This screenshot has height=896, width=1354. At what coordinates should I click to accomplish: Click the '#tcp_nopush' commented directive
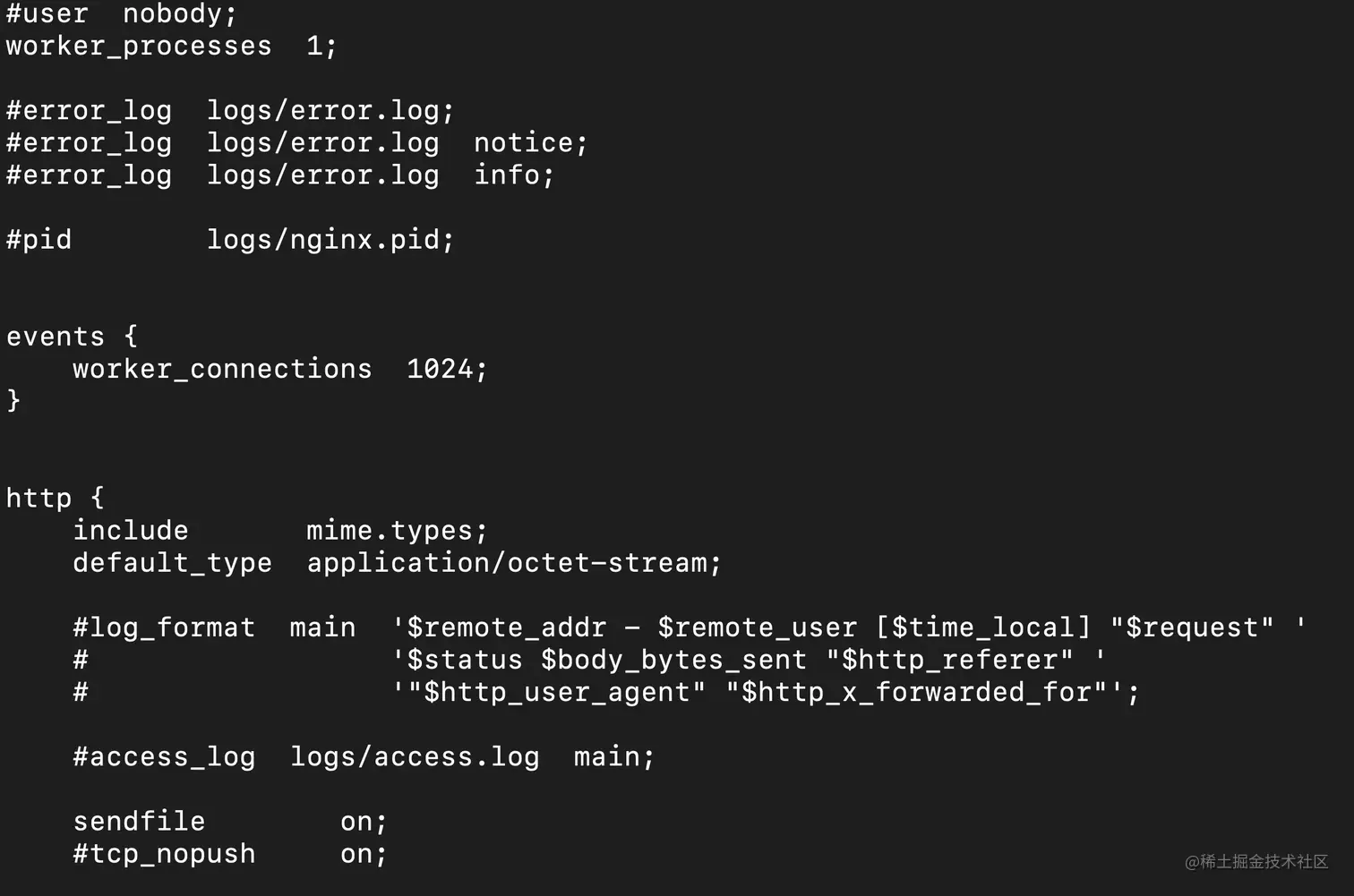(x=164, y=853)
